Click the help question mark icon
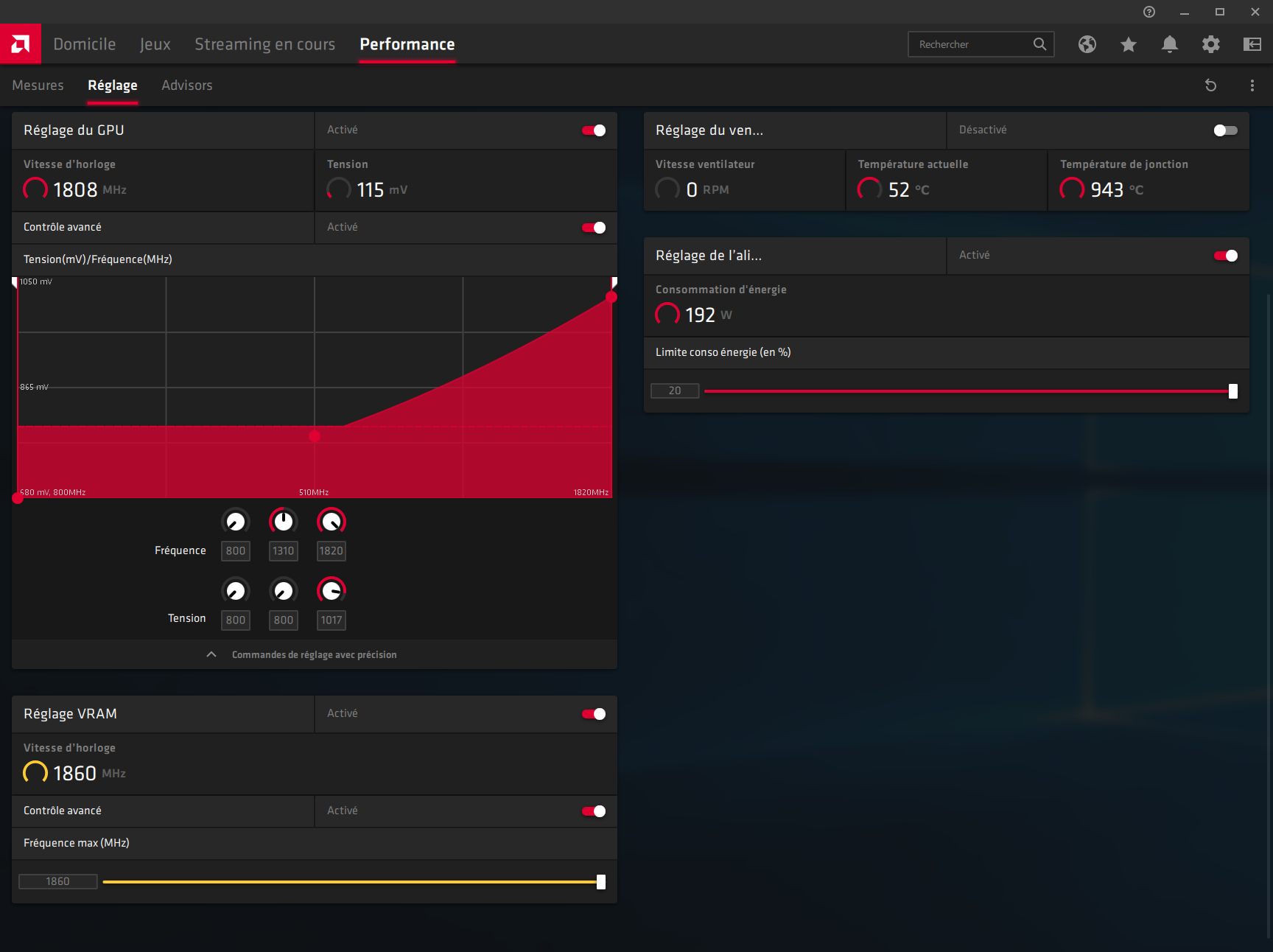1273x952 pixels. point(1148,12)
